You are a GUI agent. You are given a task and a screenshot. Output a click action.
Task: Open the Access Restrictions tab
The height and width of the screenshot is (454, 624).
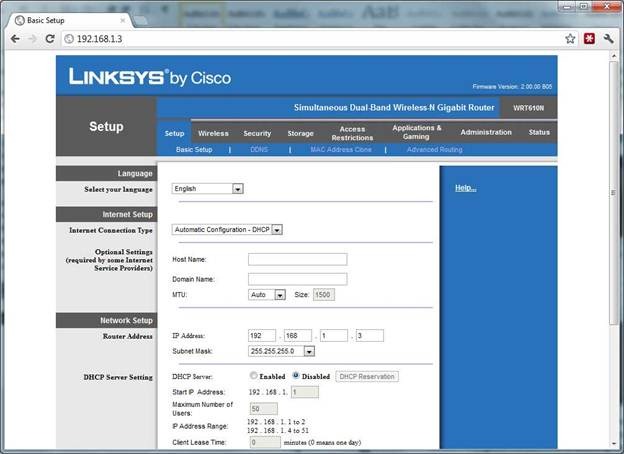[x=352, y=133]
